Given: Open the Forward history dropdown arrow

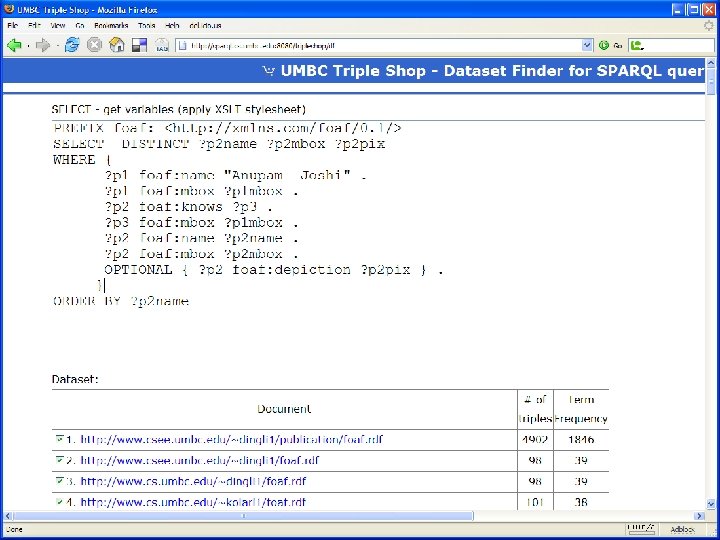Looking at the screenshot, I should click(x=57, y=46).
